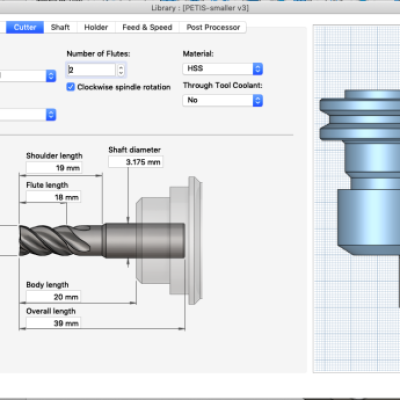Click the translucent holder collet diagram
Viewport: 400px width, 400px height.
pos(169,240)
